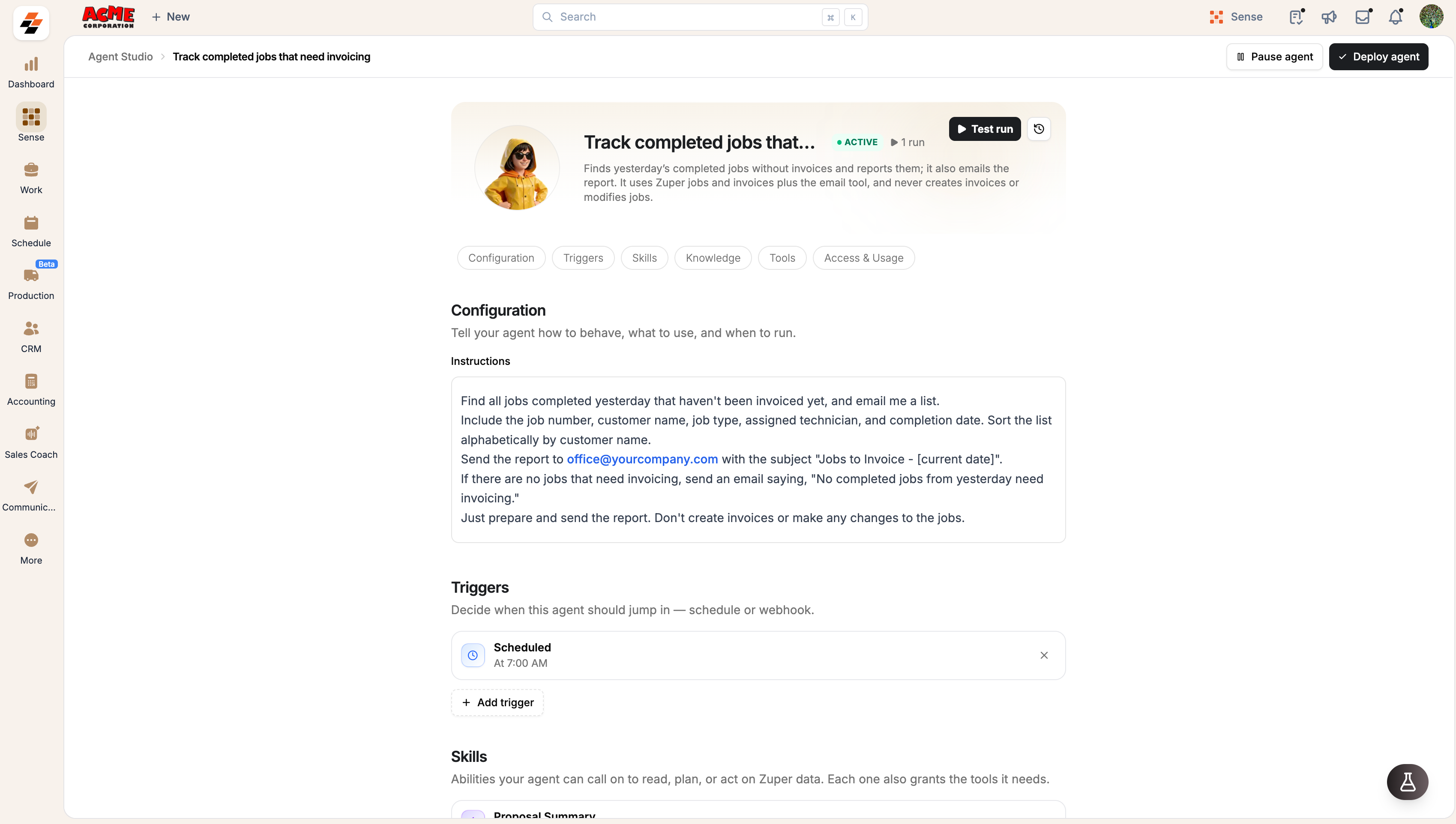Jump to the Triggers section tab

click(x=583, y=258)
